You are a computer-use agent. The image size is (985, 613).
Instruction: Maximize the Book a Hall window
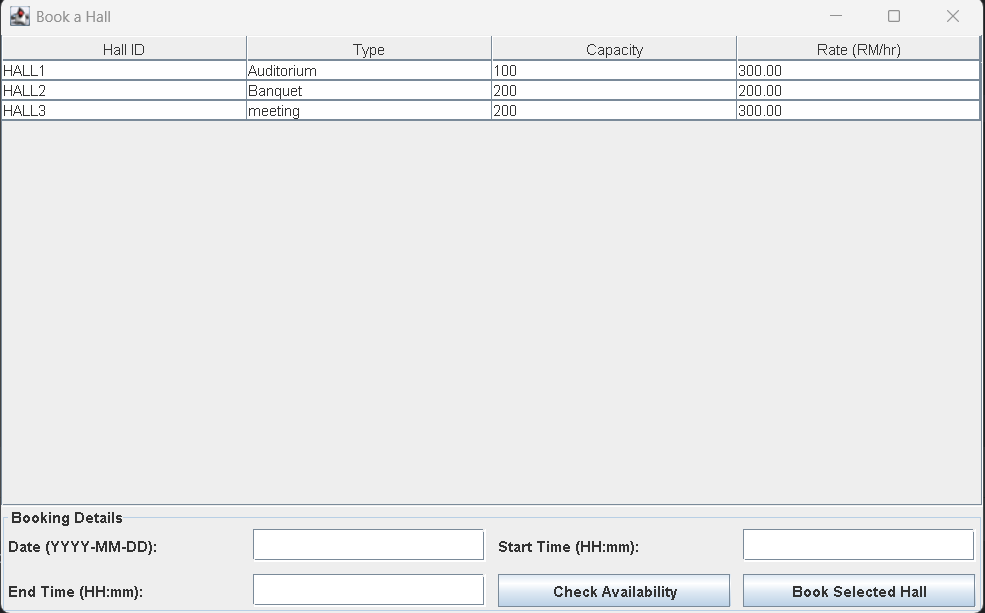point(894,16)
